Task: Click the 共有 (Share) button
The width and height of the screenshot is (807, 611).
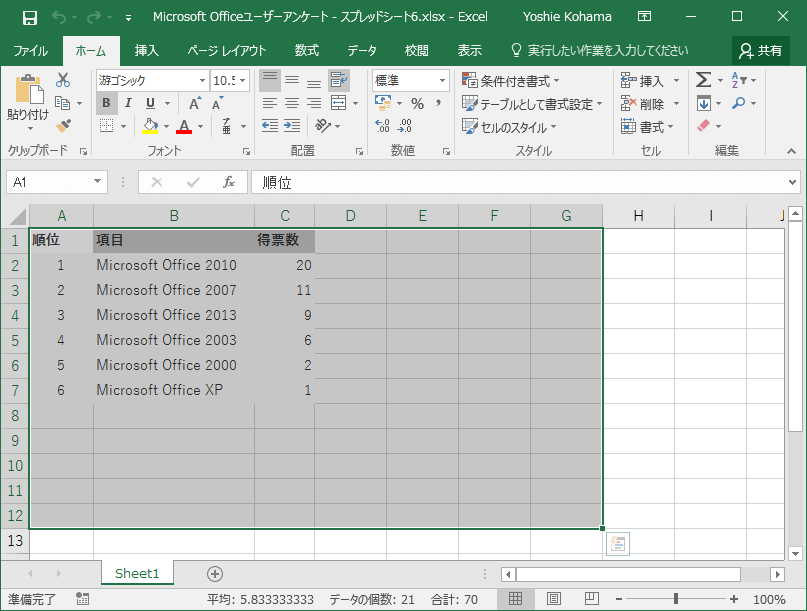Action: pos(760,50)
